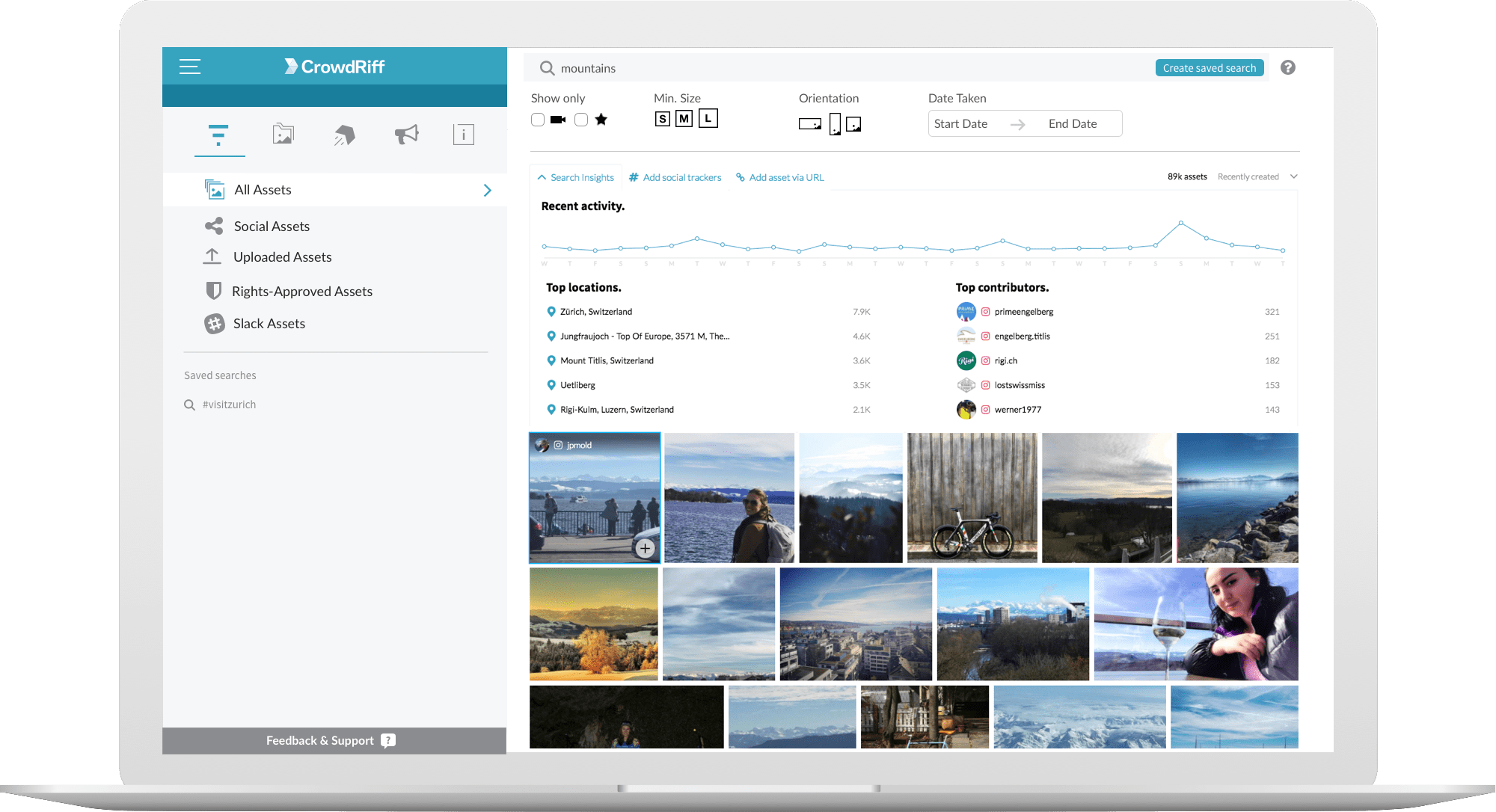Click the star filter icon
Screen dimensions: 1496x812
pyautogui.click(x=601, y=120)
